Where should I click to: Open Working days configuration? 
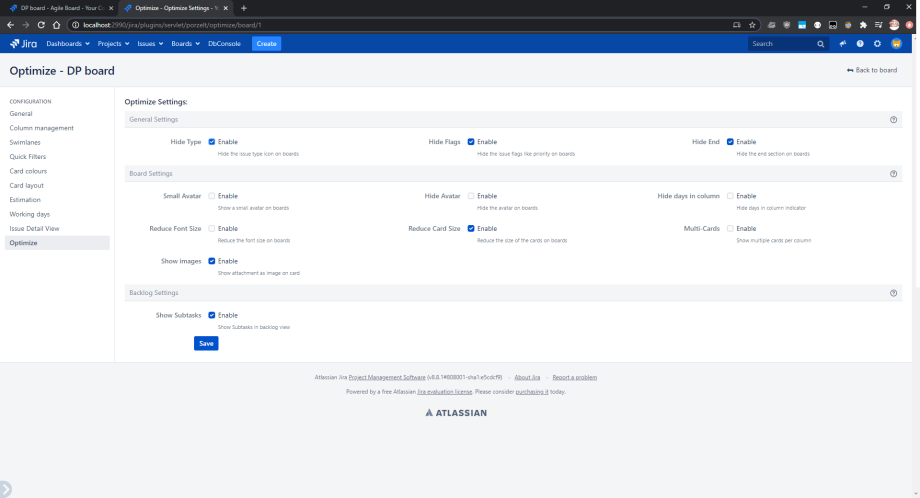pyautogui.click(x=29, y=214)
